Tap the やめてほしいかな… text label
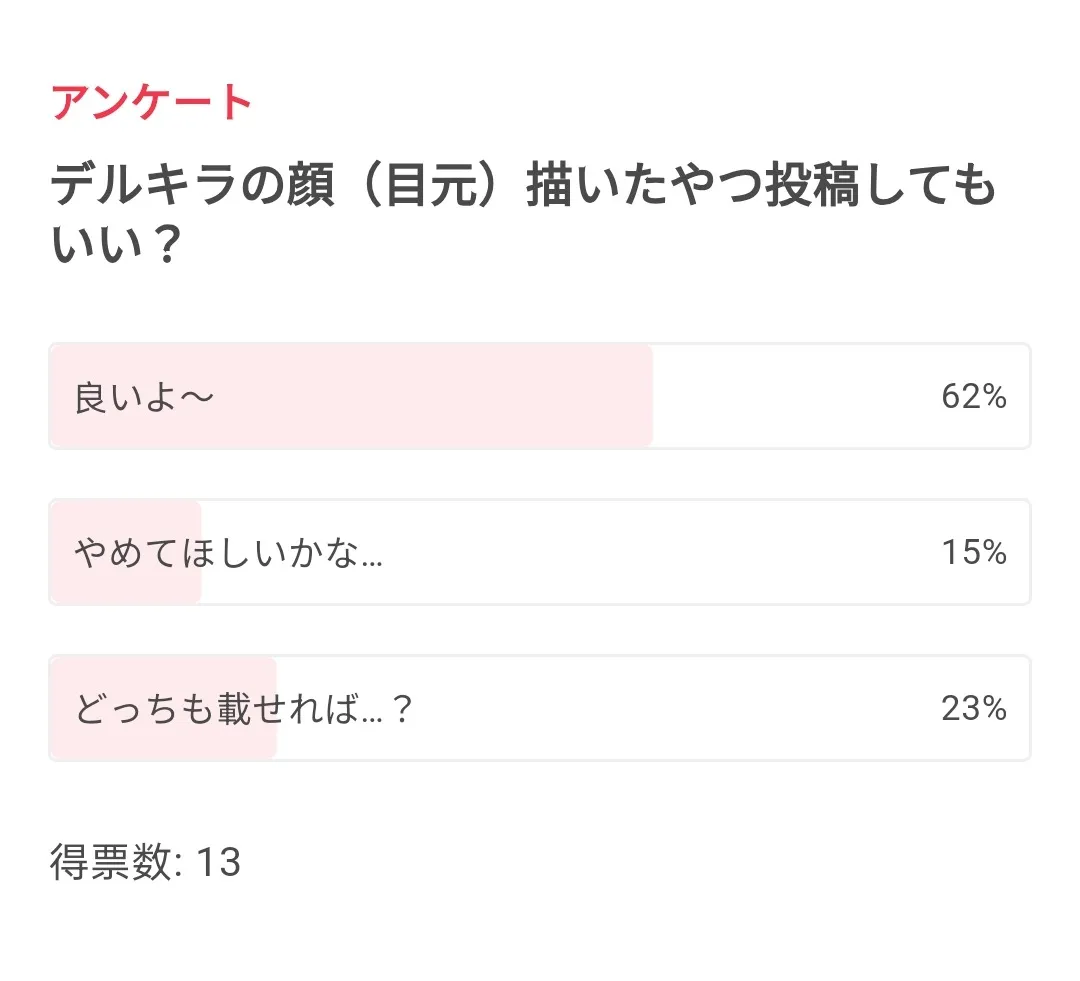Image resolution: width=1080 pixels, height=981 pixels. click(x=228, y=553)
